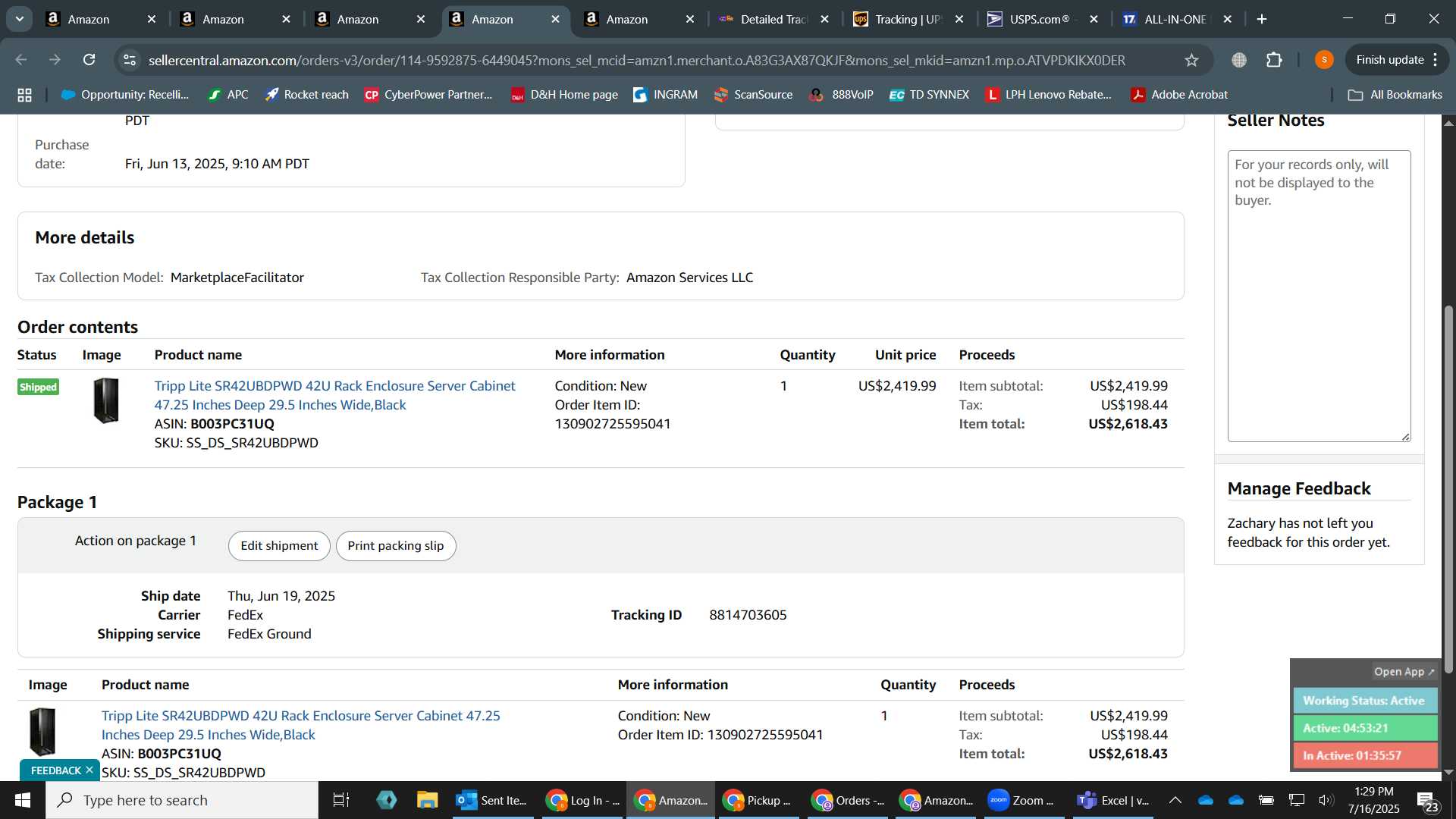Open the notification center icon

click(x=1428, y=801)
